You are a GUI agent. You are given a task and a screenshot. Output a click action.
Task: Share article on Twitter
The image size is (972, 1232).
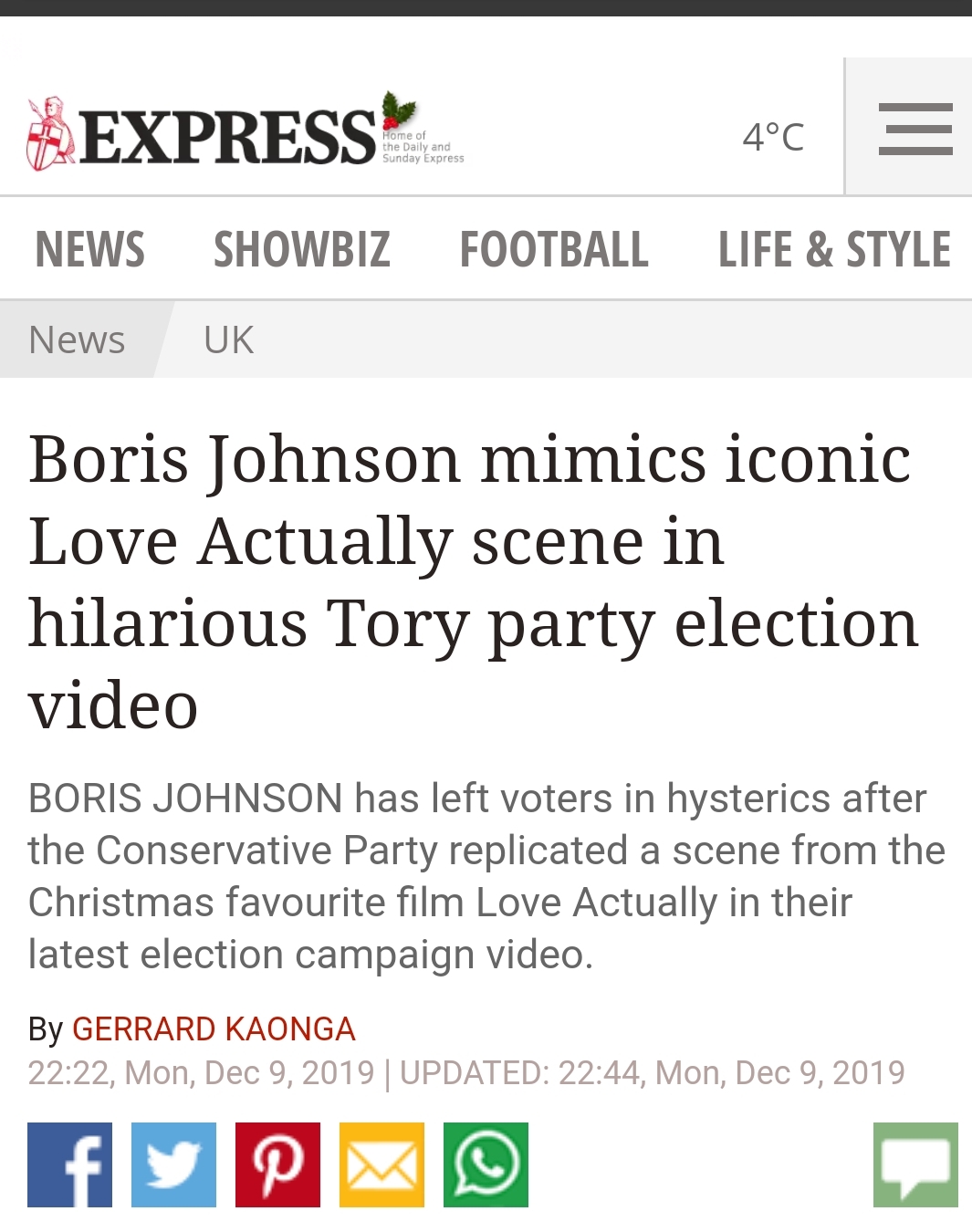(x=174, y=1164)
